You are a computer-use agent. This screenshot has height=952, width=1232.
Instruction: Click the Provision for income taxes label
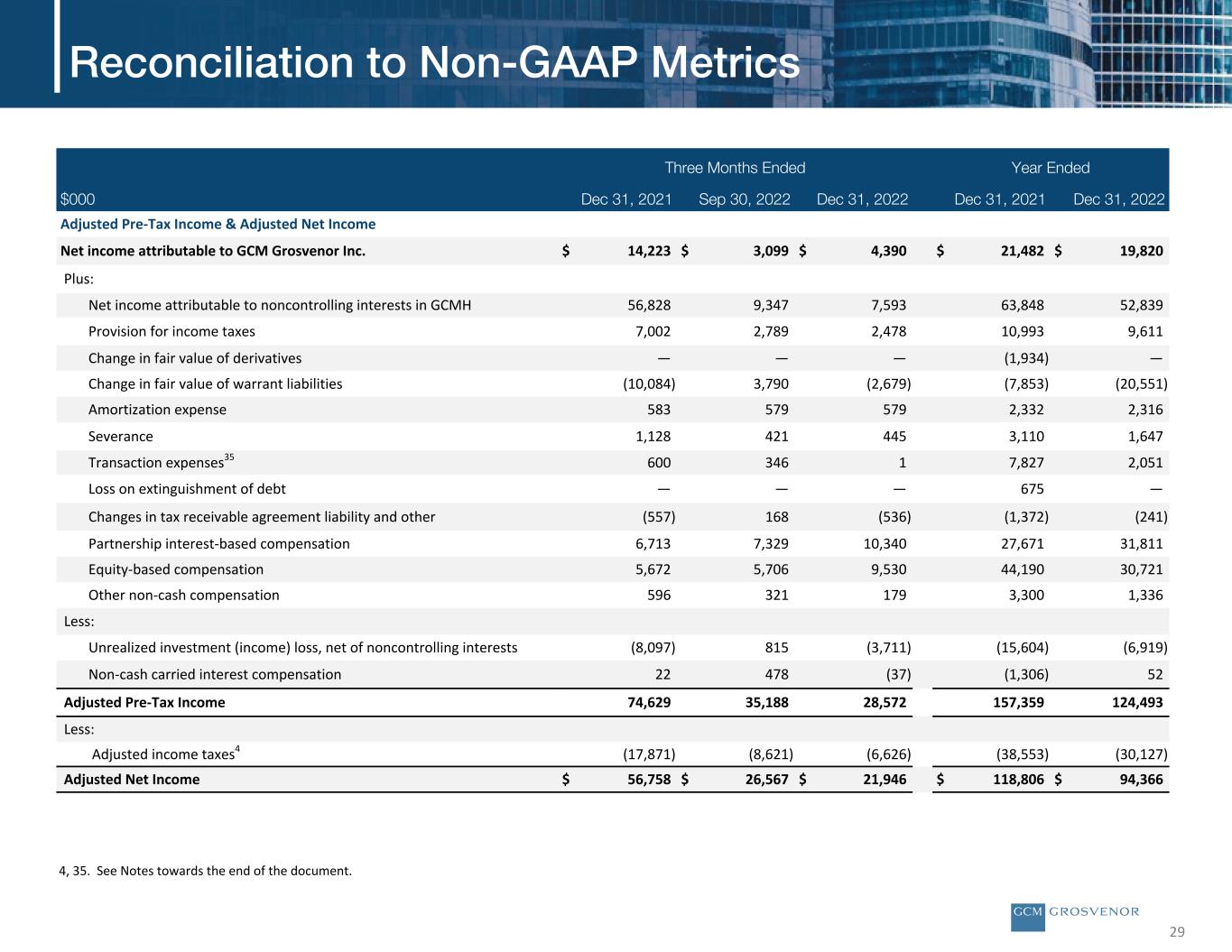(171, 331)
